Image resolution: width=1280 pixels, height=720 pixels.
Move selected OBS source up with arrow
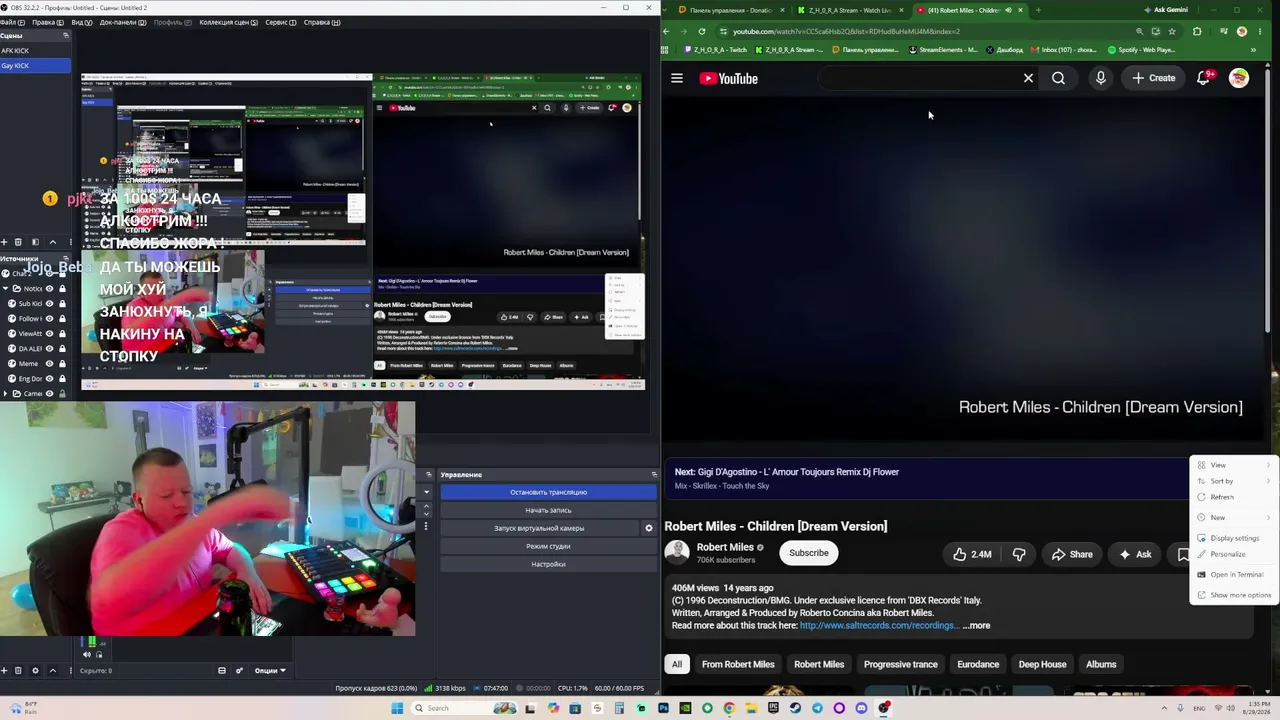coord(53,670)
